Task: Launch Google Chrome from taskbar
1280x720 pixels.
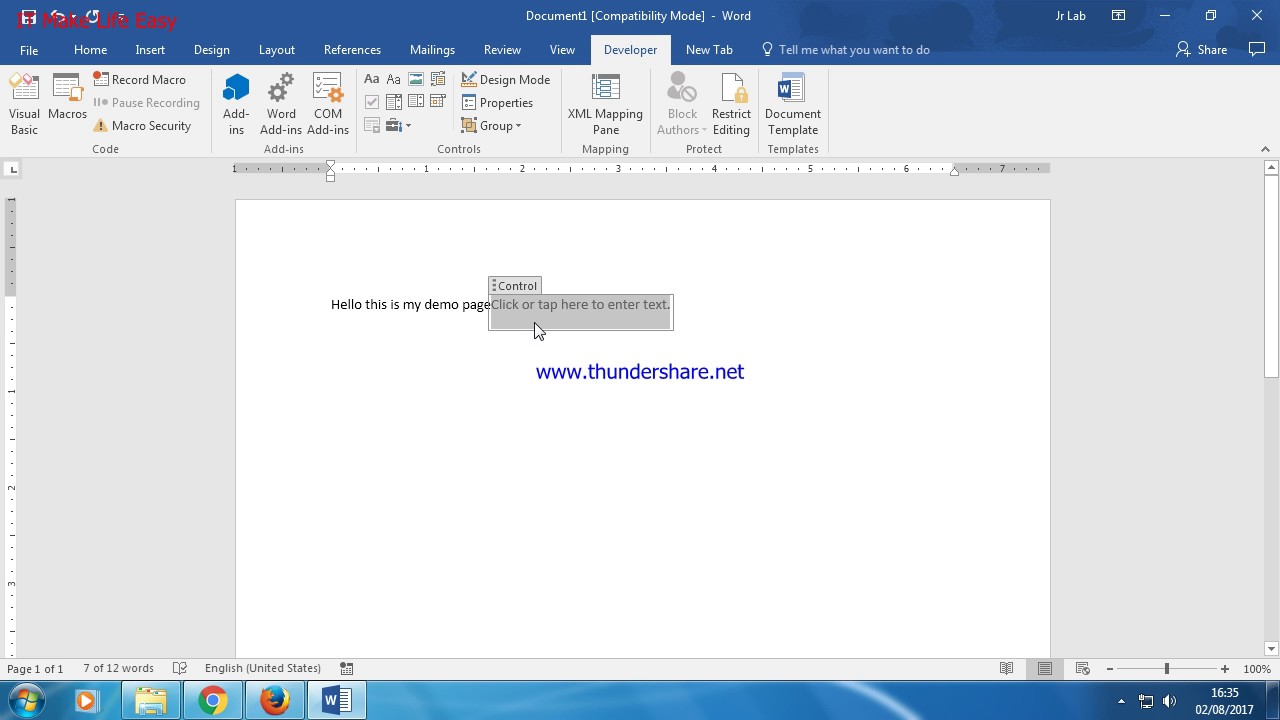Action: 213,701
